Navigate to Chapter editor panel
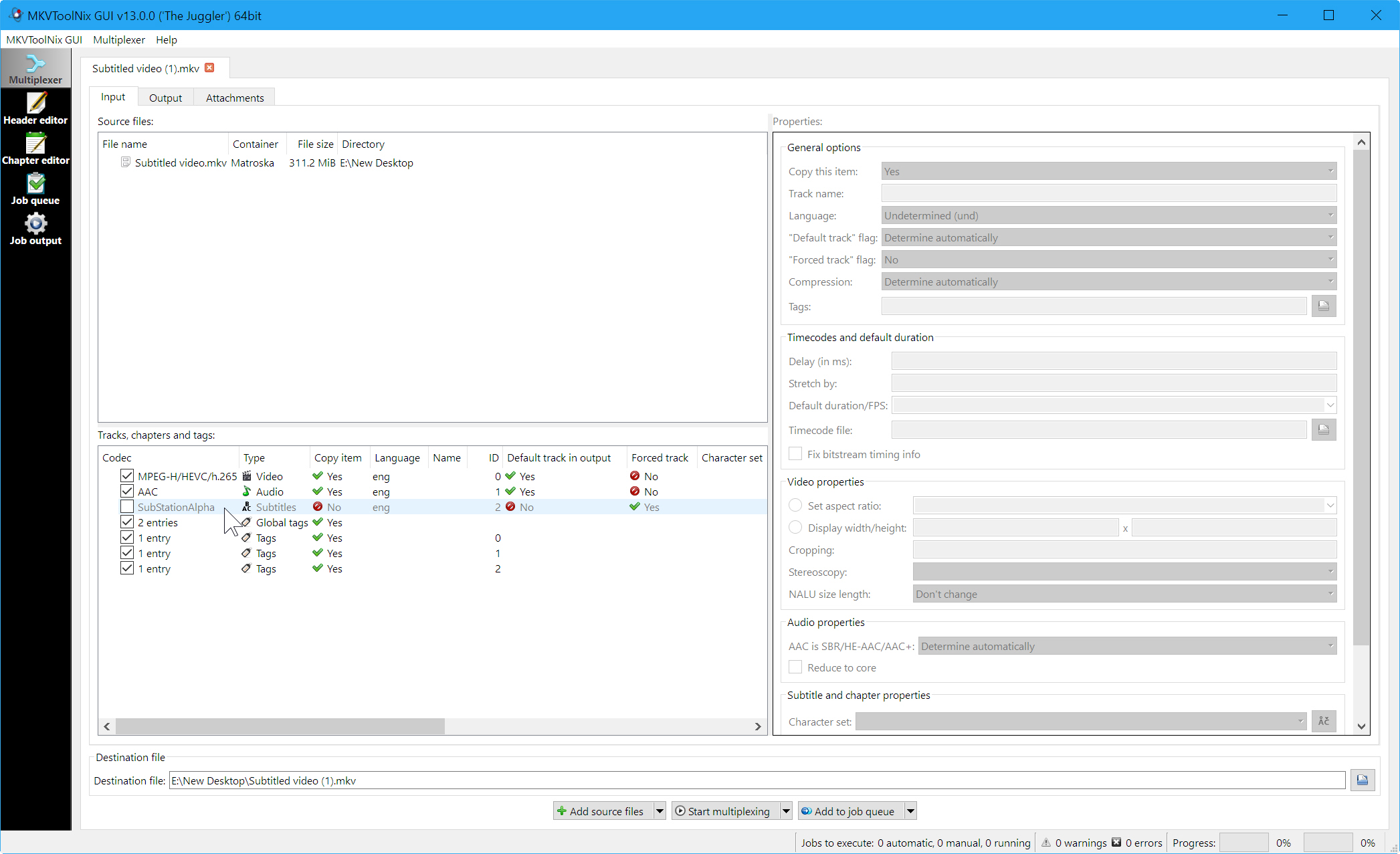The image size is (1400, 854). (x=35, y=149)
